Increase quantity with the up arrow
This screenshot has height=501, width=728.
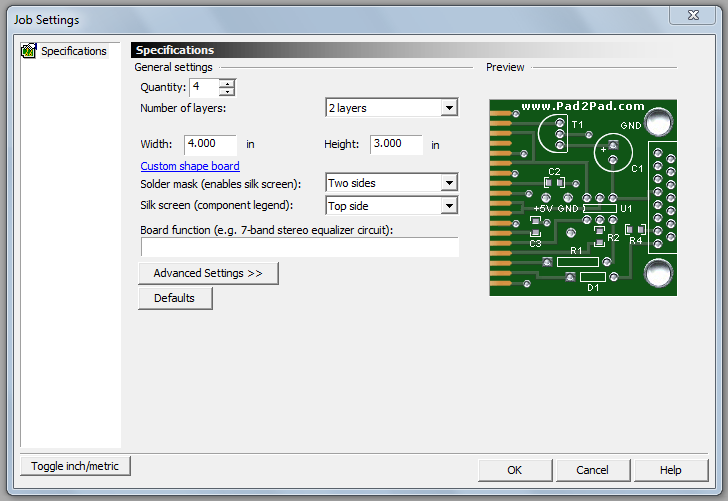pos(227,84)
